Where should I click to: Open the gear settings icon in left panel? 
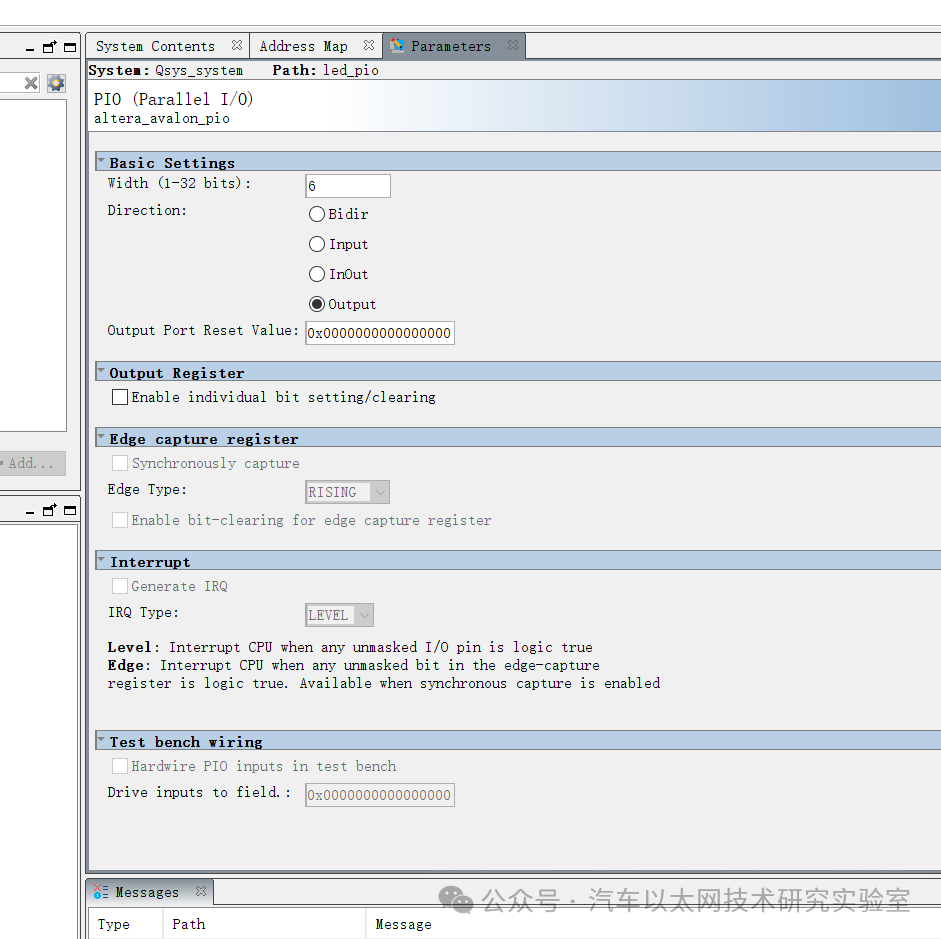coord(56,83)
